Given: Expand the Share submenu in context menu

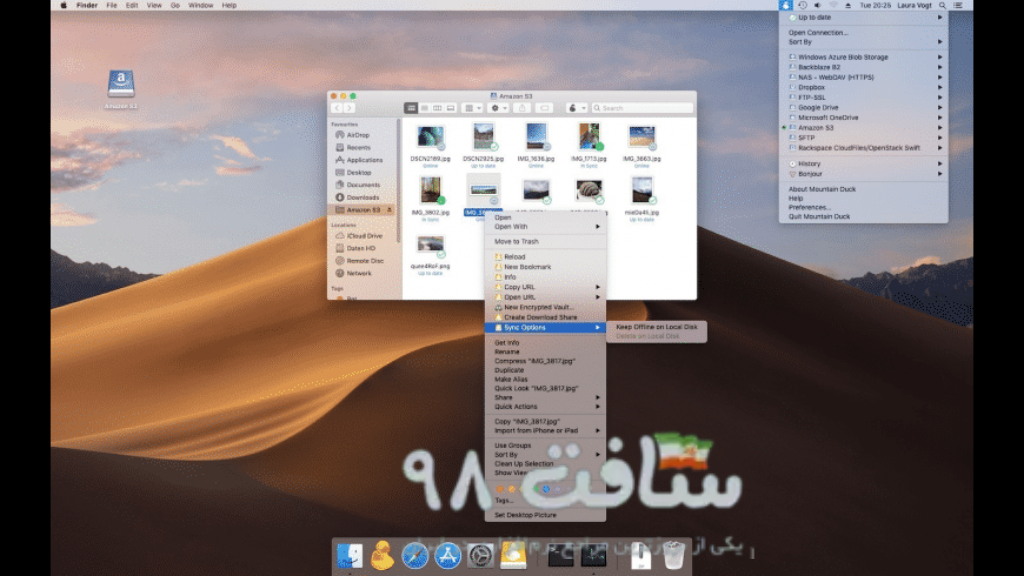Looking at the screenshot, I should 545,397.
